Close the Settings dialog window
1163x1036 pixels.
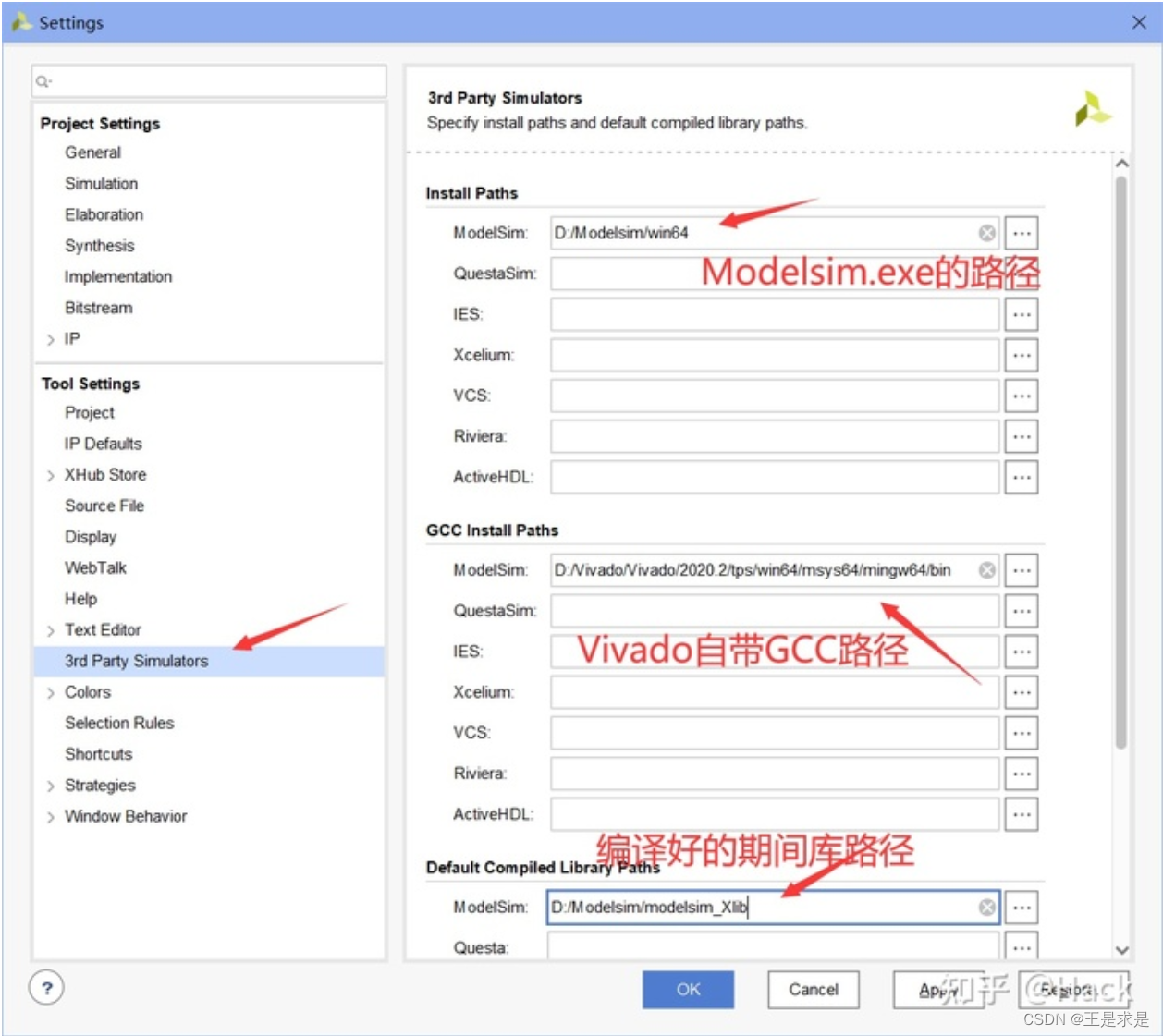[x=1139, y=22]
